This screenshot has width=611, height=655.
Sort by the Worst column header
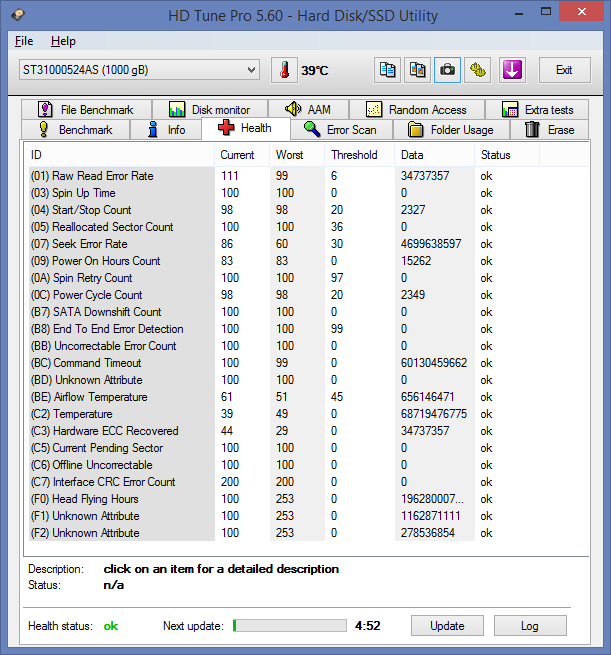(297, 155)
